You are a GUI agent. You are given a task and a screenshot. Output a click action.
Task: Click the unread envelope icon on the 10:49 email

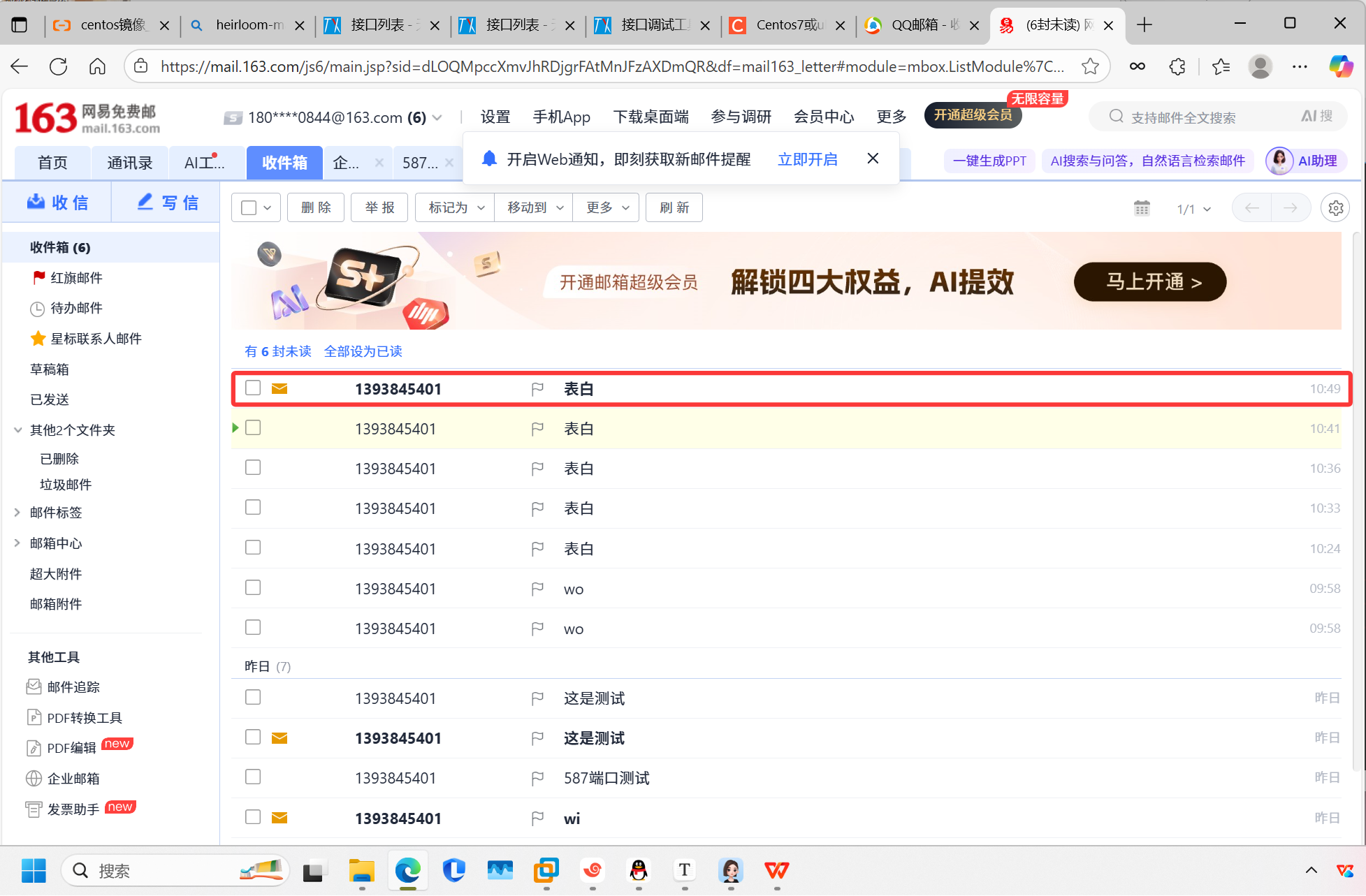279,388
